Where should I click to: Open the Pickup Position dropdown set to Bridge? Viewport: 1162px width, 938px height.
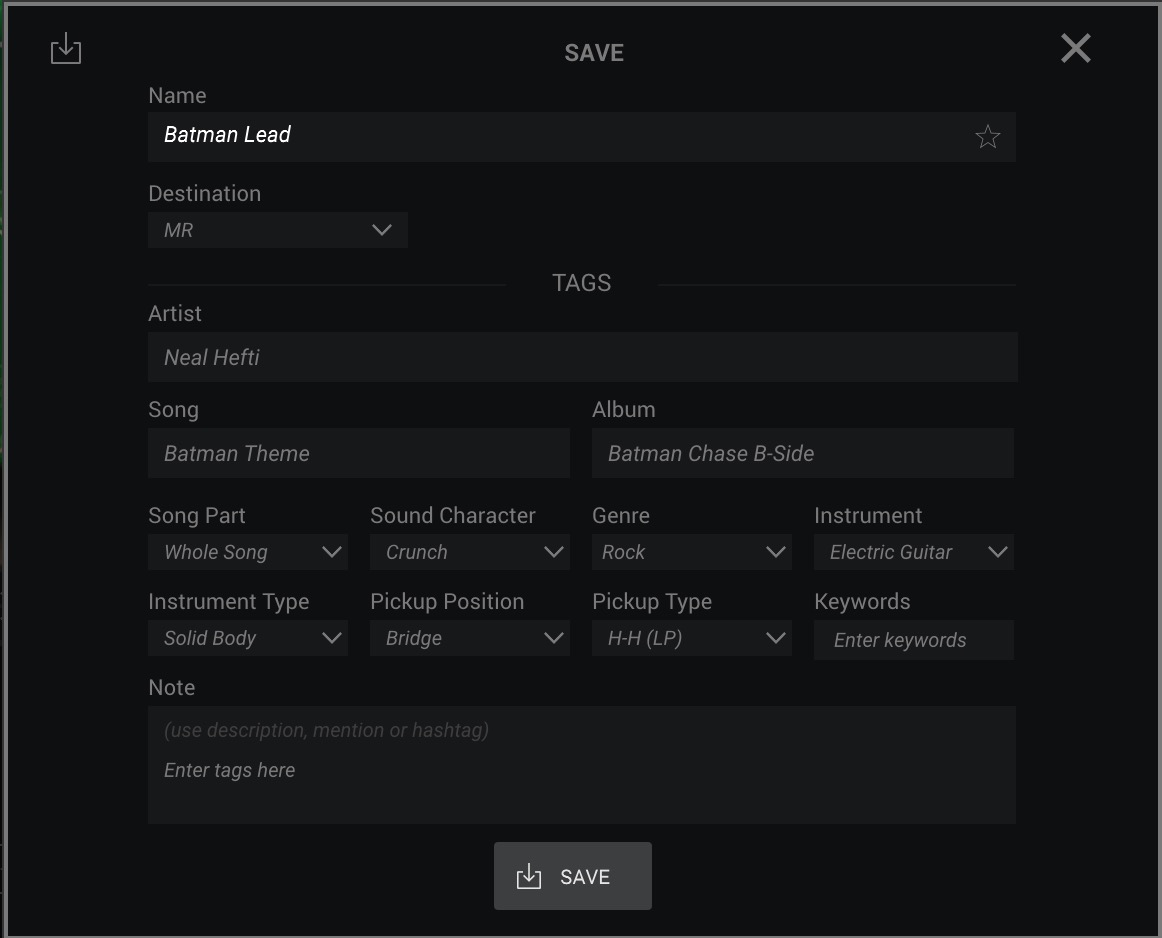coord(470,638)
